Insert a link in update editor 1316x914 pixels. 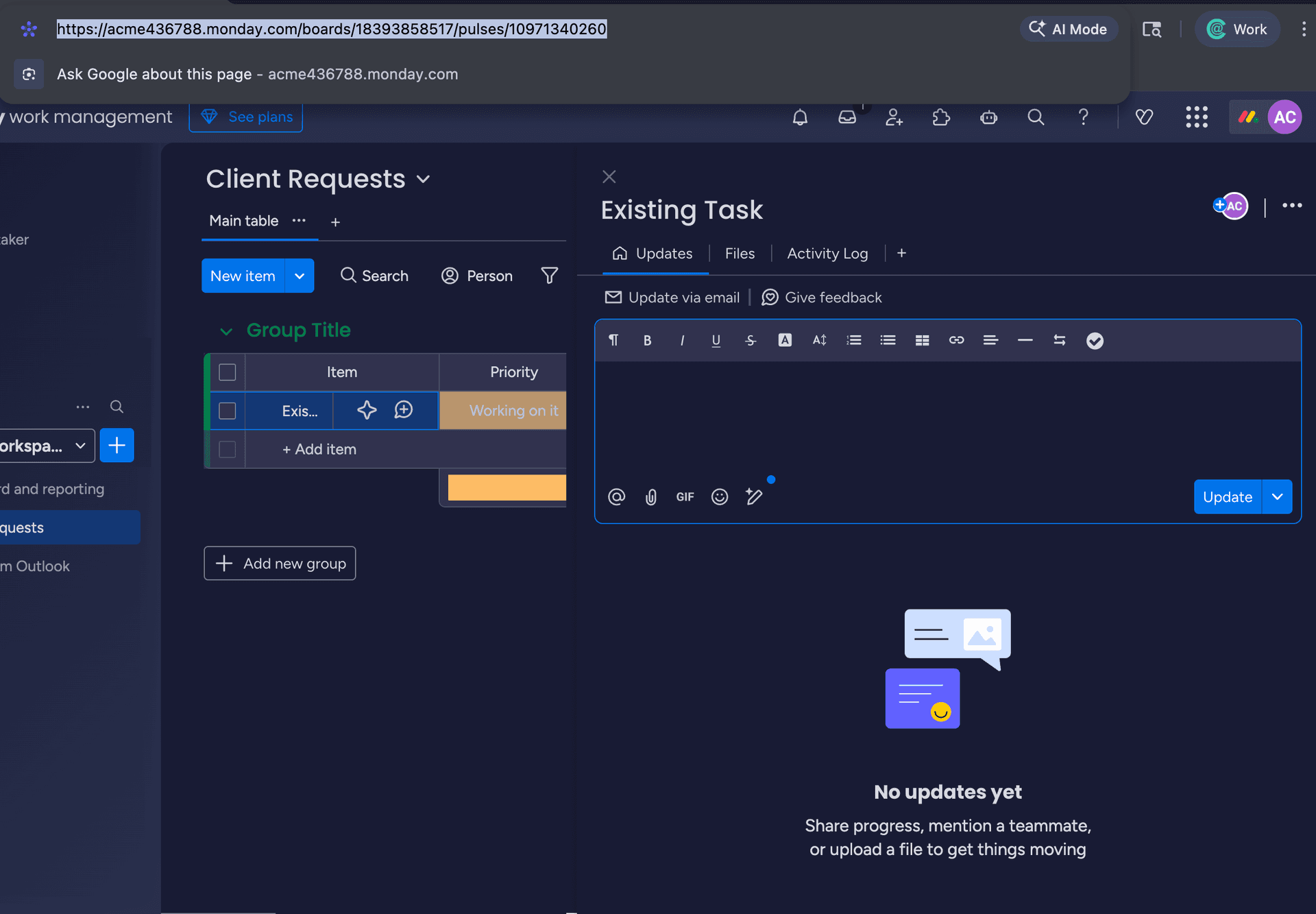[x=956, y=341]
